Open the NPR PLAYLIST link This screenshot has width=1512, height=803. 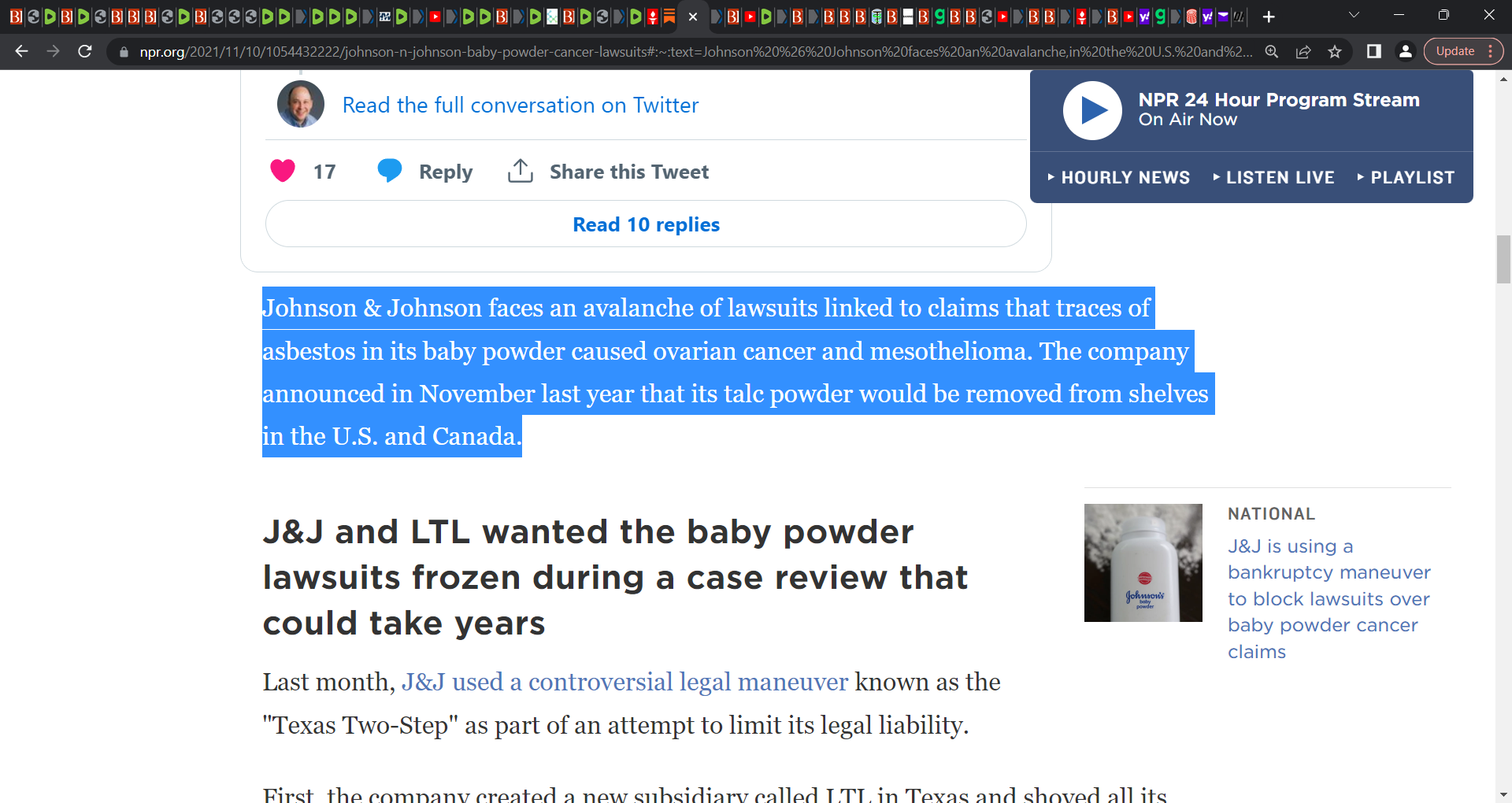click(1406, 178)
